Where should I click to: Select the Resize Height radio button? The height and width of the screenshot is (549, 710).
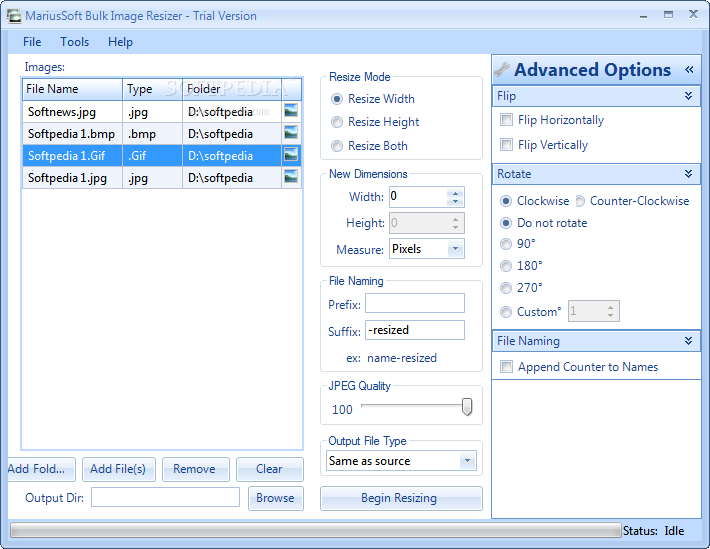pyautogui.click(x=337, y=122)
